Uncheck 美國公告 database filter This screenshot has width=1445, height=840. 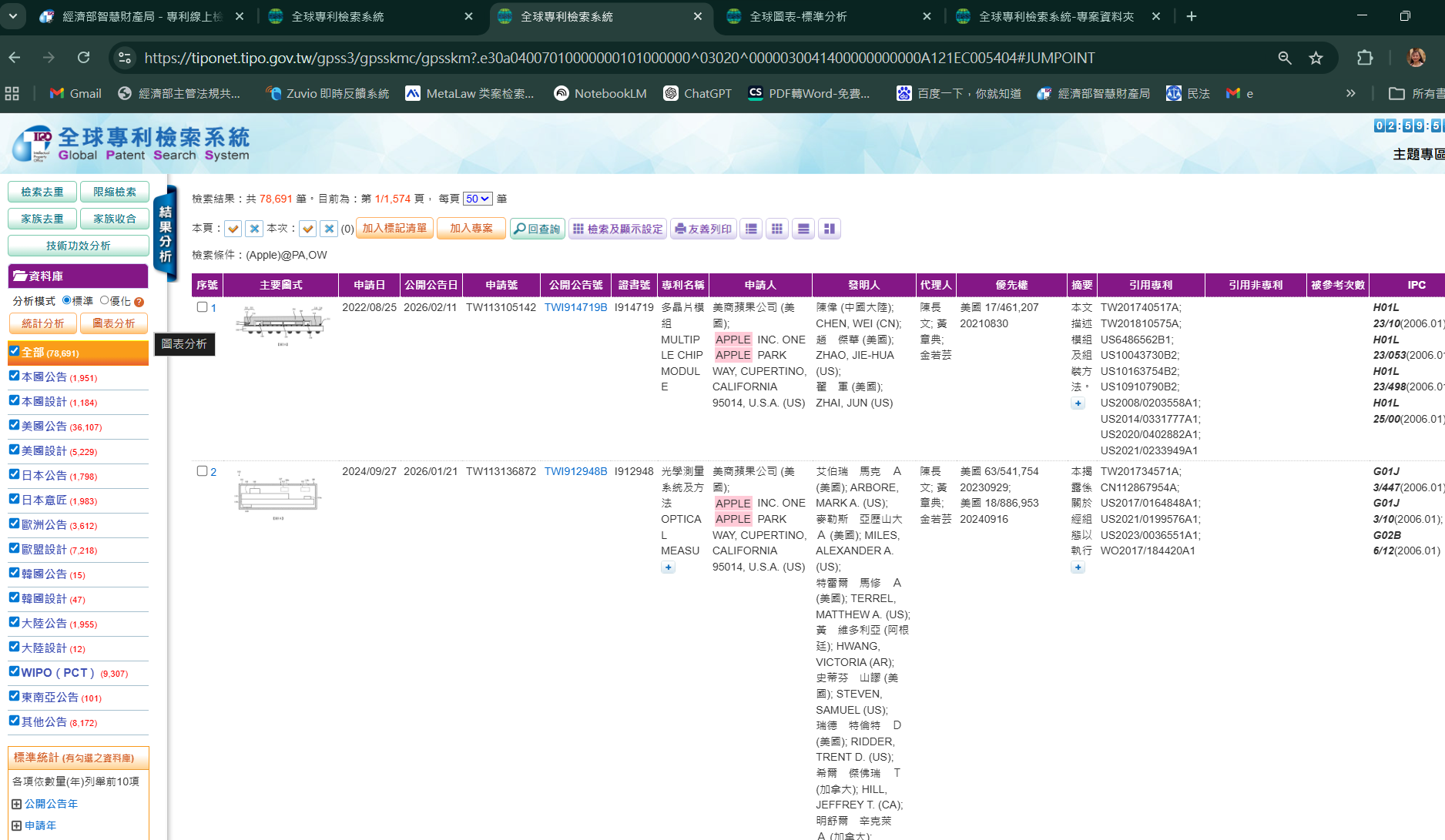(x=14, y=425)
